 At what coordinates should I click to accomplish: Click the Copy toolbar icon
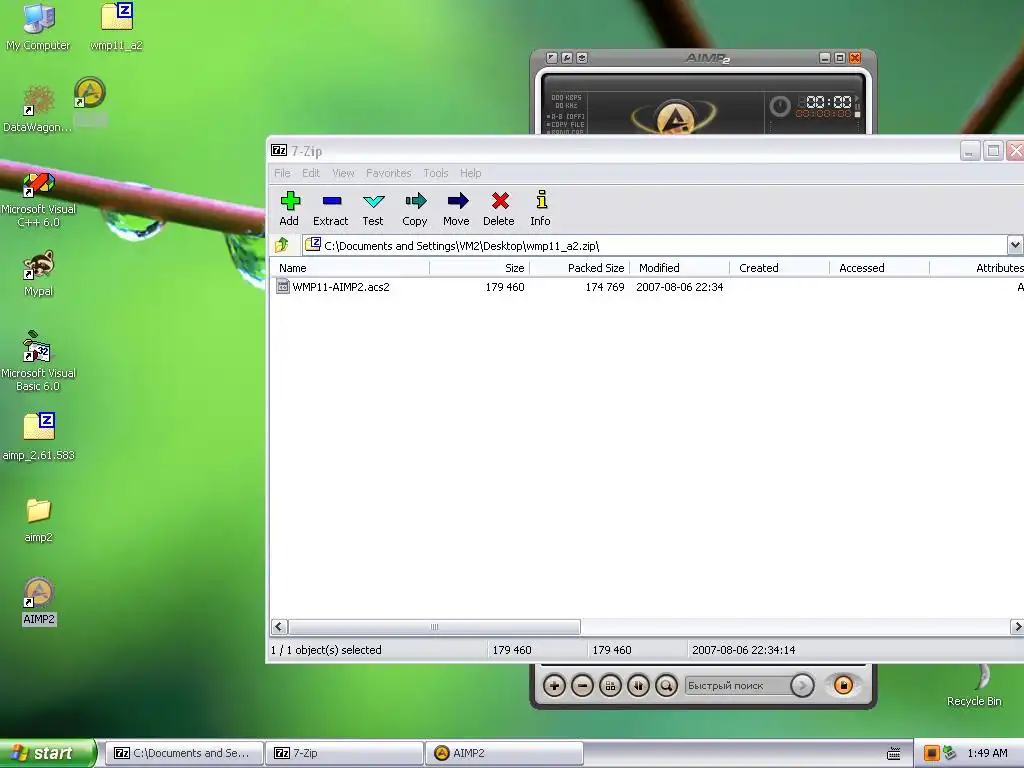click(x=415, y=209)
